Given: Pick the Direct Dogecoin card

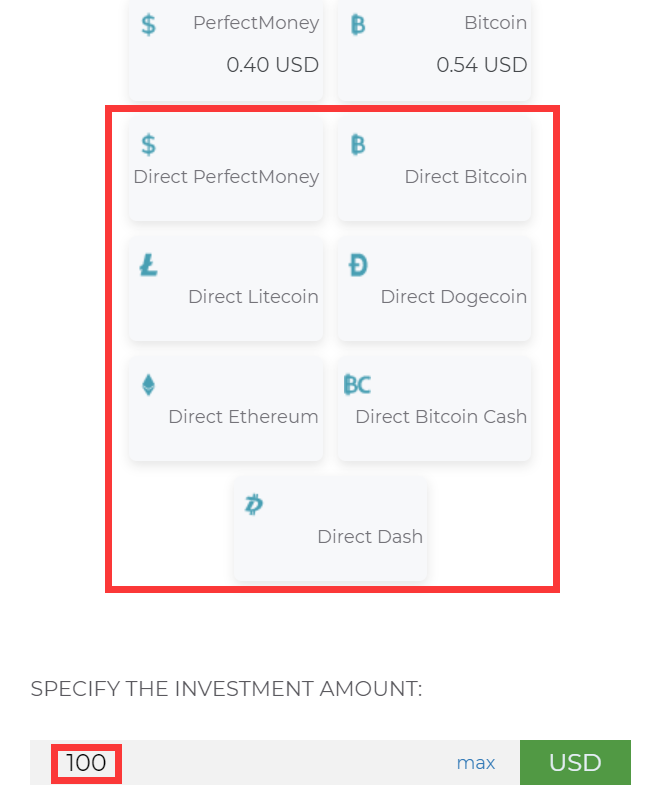Looking at the screenshot, I should pyautogui.click(x=434, y=289).
